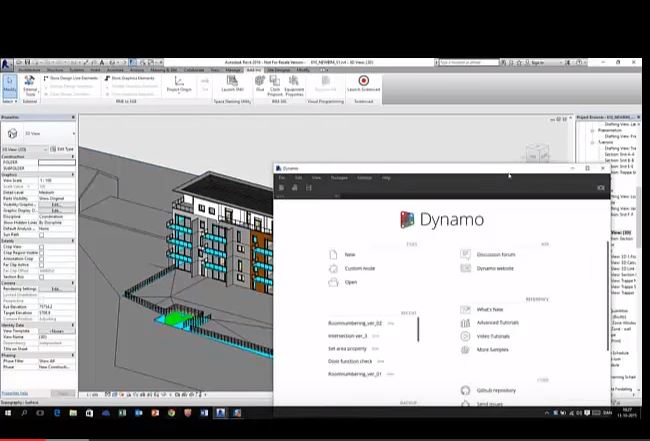Screen dimensions: 650x441
Task: Open the Help menu in Dynamo
Action: [x=387, y=177]
